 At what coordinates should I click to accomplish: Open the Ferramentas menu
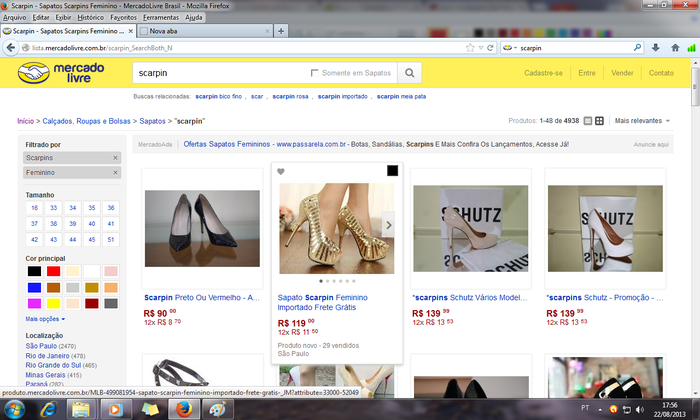coord(161,17)
